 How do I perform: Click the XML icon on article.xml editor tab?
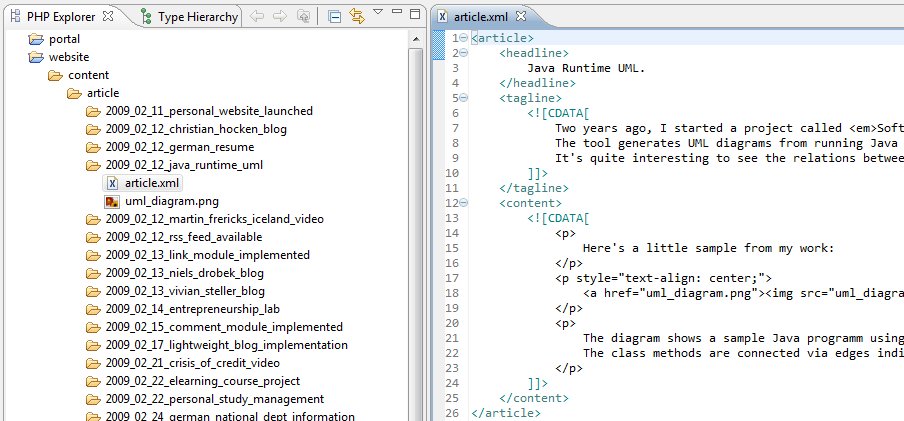click(x=442, y=16)
